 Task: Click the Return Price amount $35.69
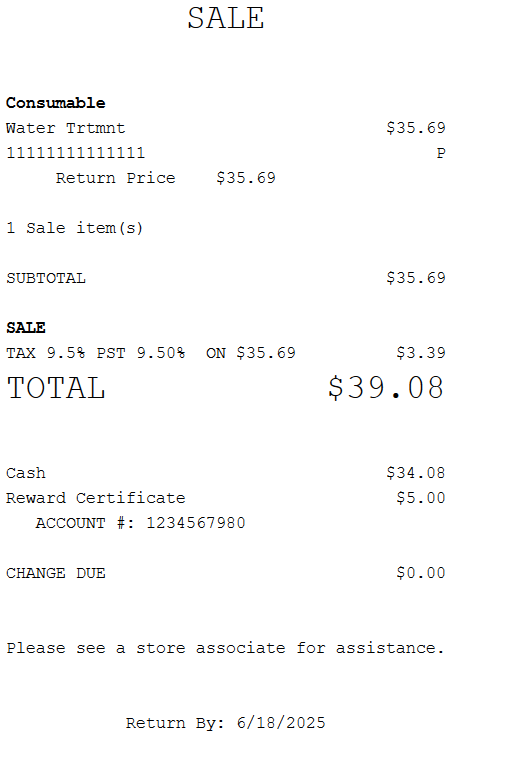tap(246, 178)
